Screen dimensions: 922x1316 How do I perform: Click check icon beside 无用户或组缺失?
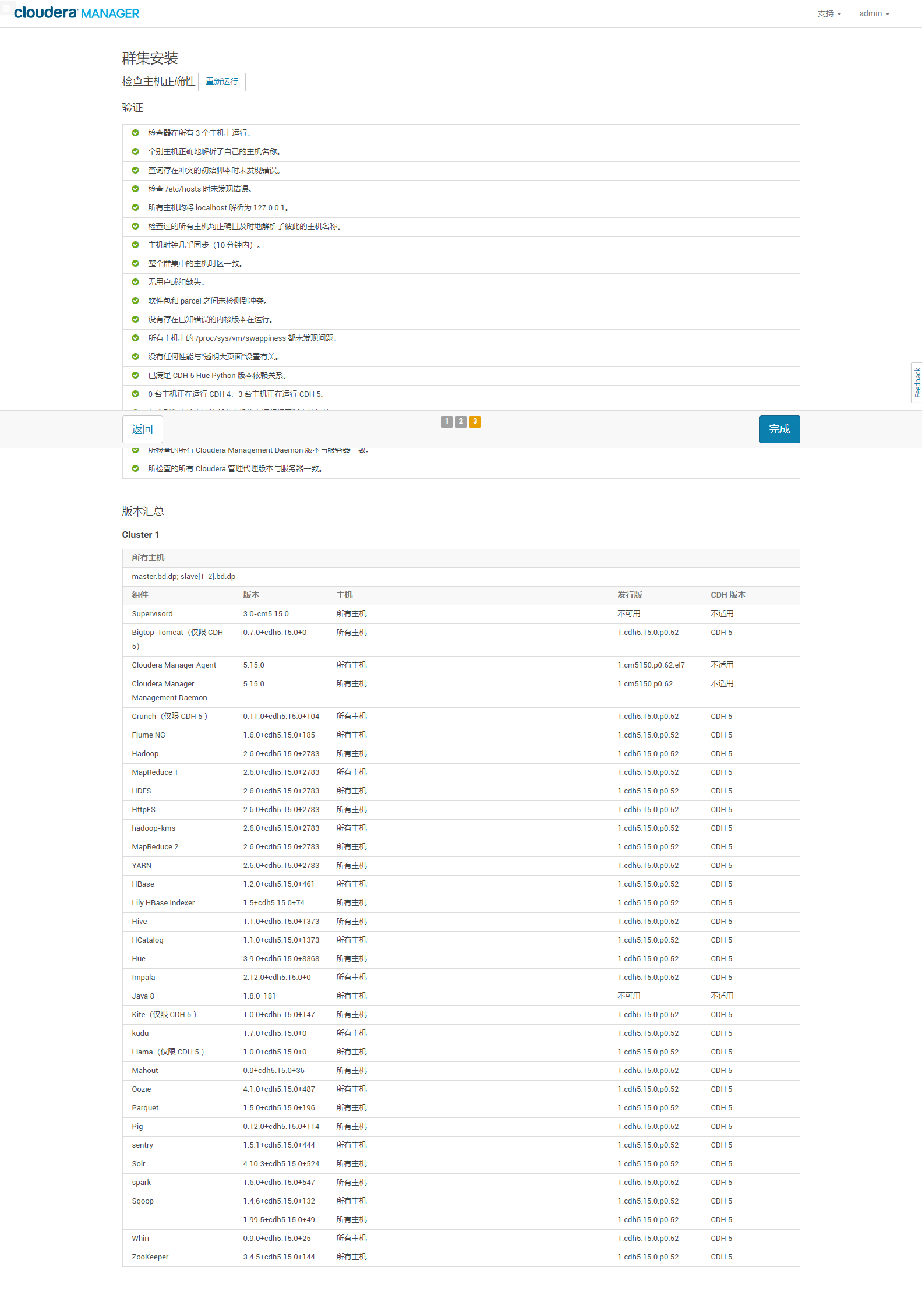click(x=135, y=282)
